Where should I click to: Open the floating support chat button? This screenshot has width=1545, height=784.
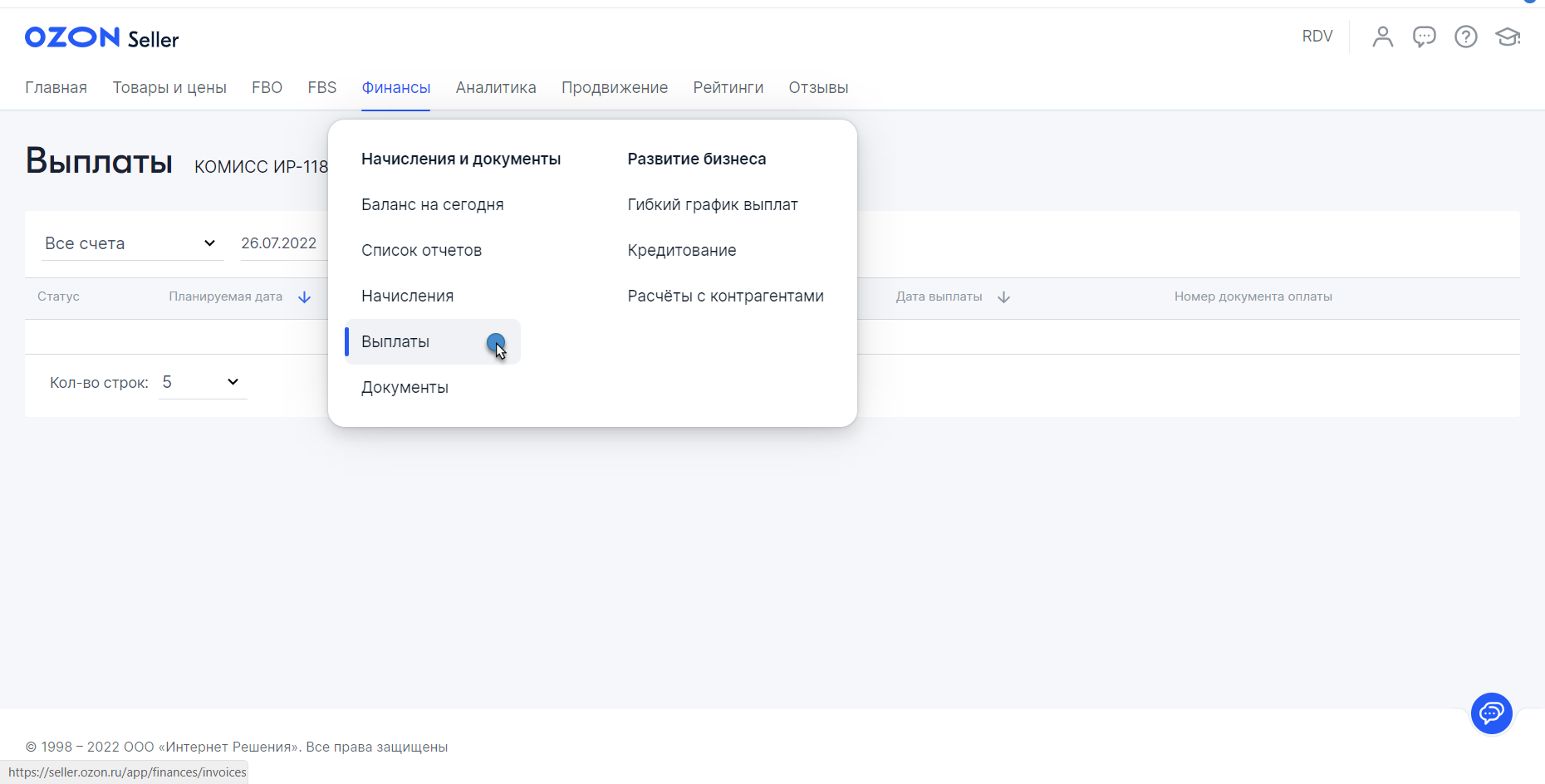(x=1491, y=713)
